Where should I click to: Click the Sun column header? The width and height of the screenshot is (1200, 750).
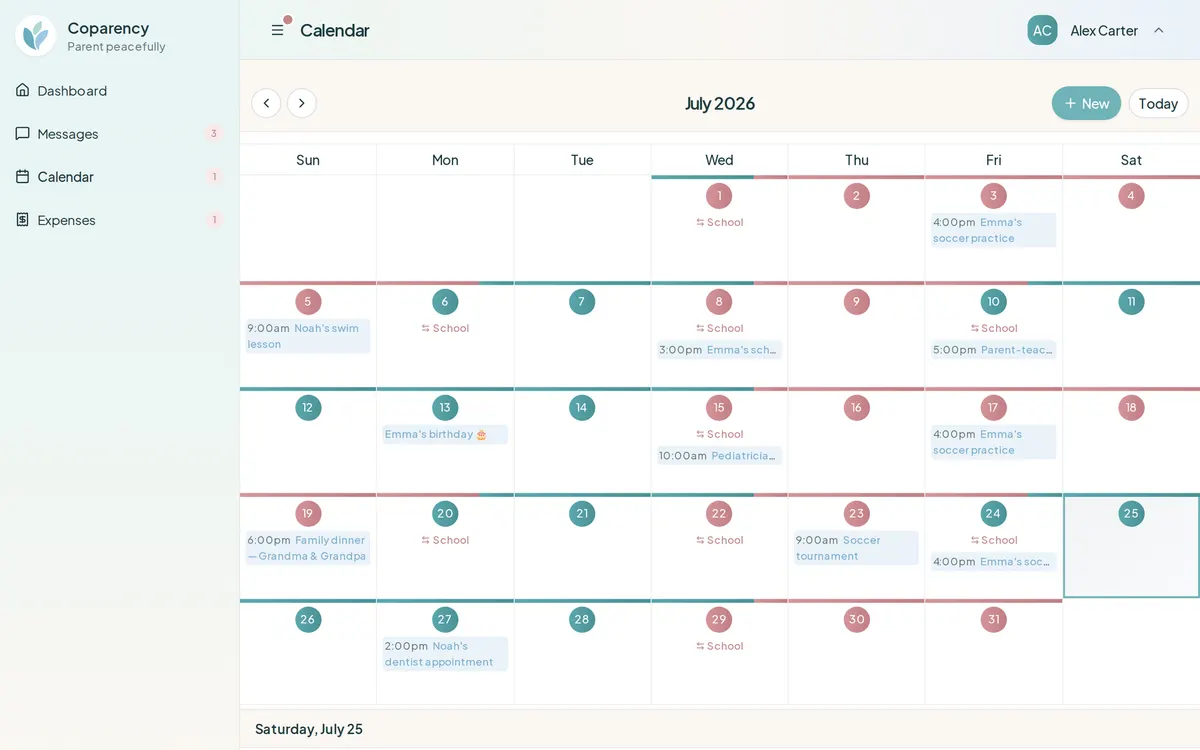(x=308, y=160)
